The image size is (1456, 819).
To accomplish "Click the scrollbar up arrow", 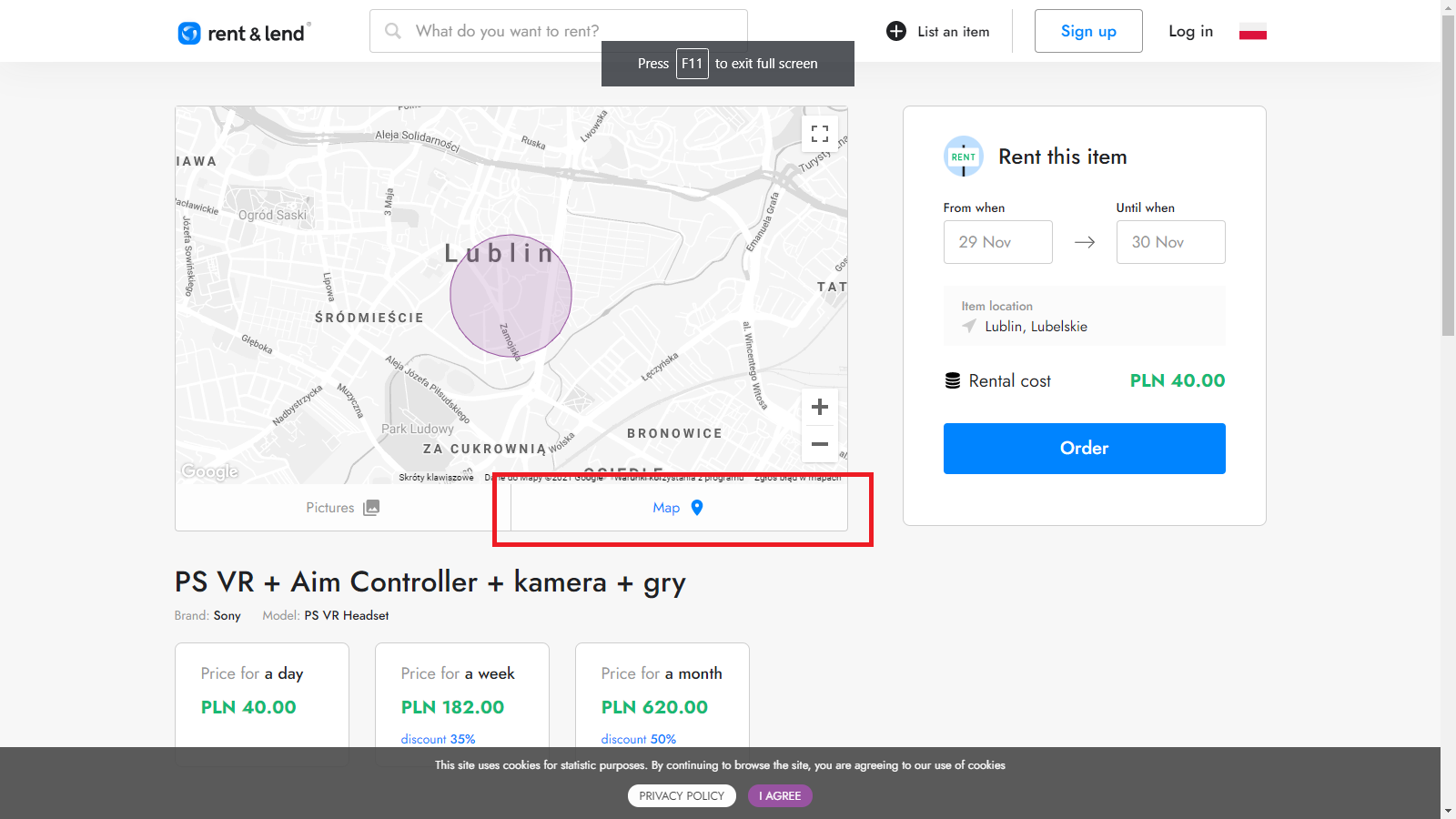I will 1449,7.
